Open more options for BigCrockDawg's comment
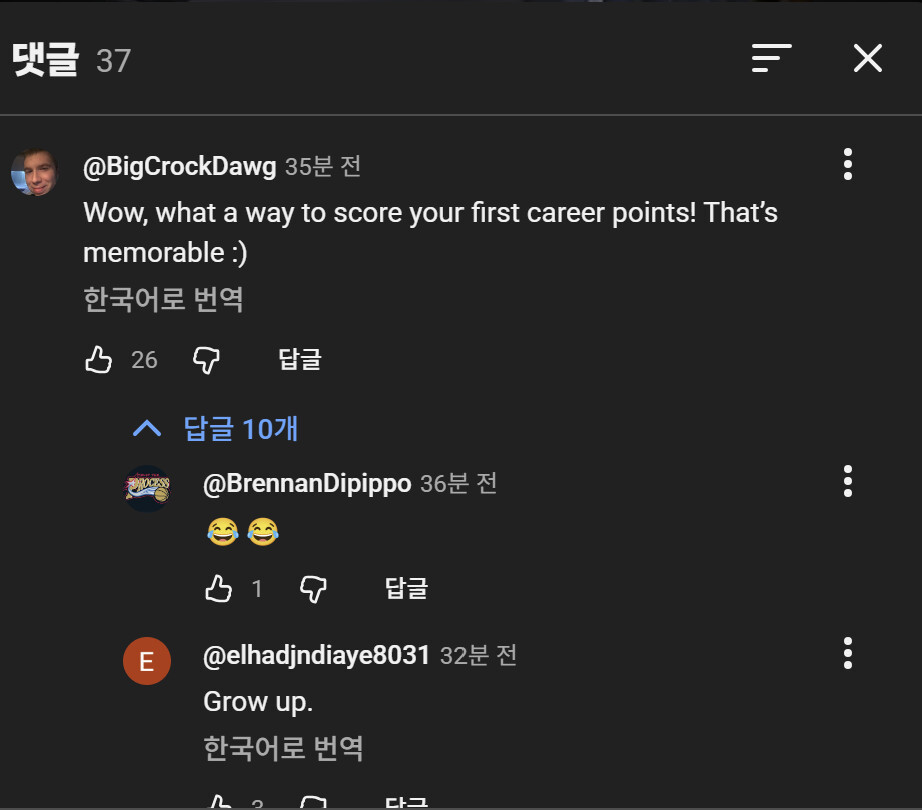Viewport: 922px width, 810px height. 847,164
